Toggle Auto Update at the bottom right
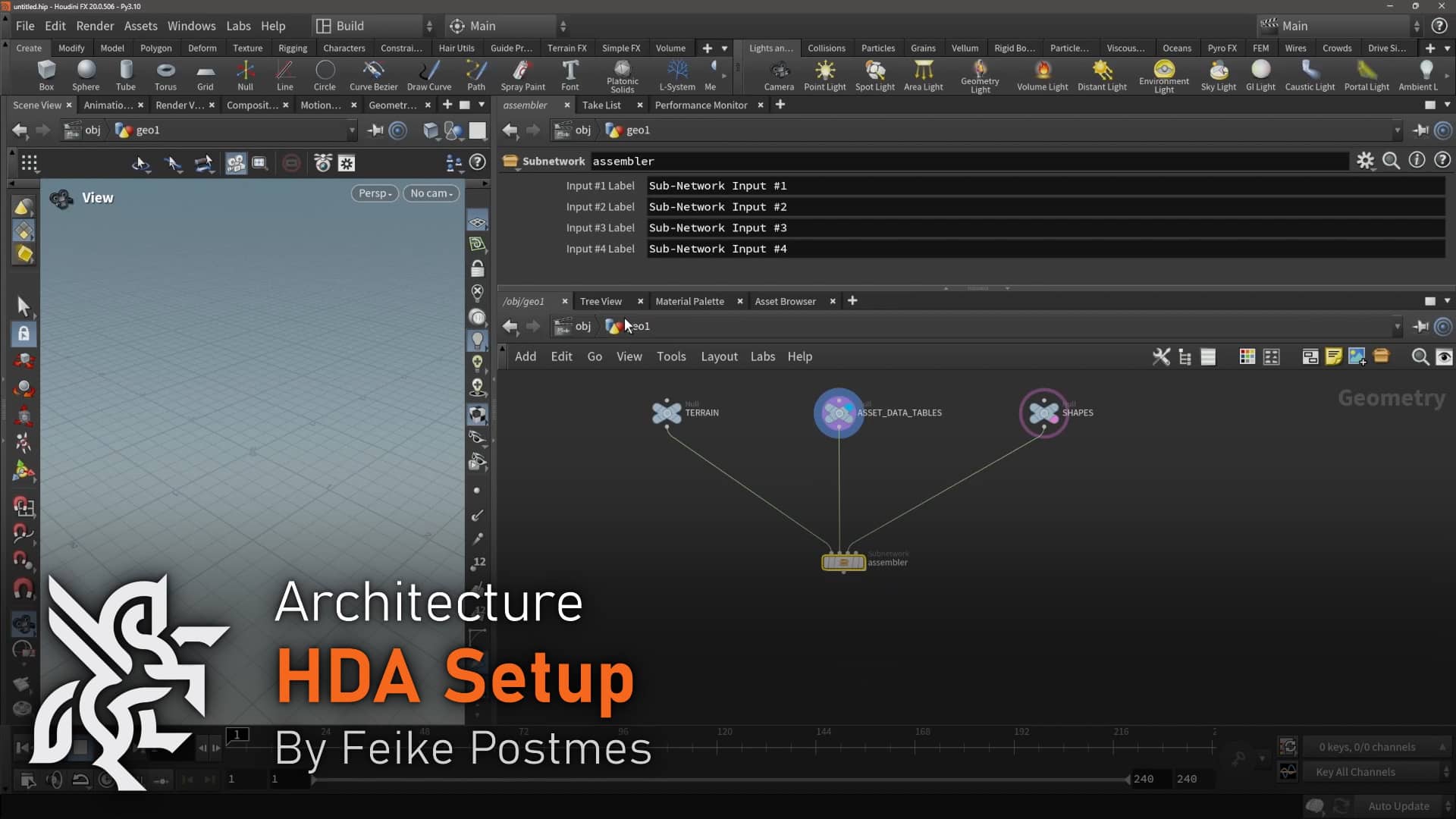Image resolution: width=1456 pixels, height=819 pixels. pos(1399,806)
